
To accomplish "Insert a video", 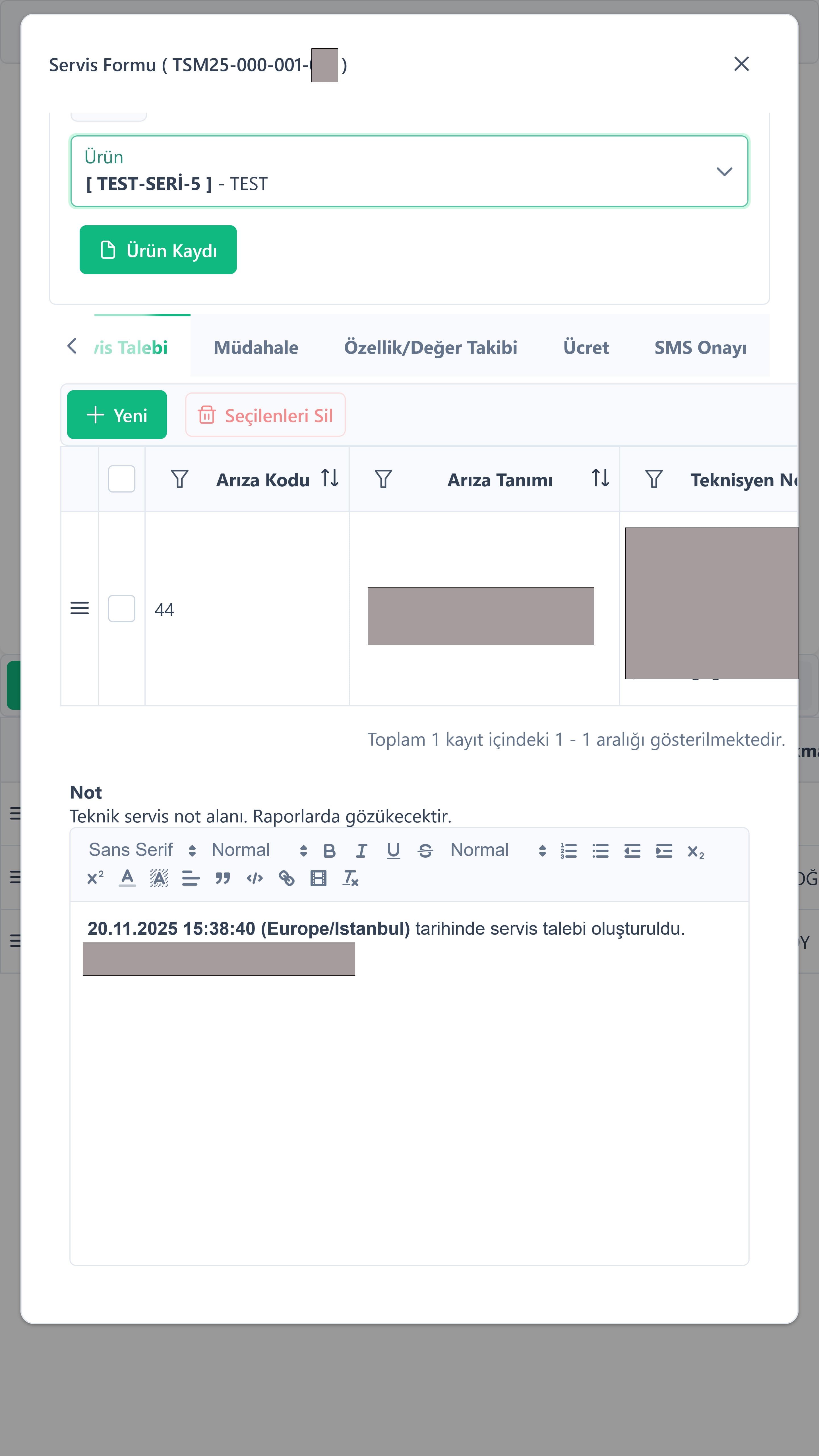I will 318,878.
